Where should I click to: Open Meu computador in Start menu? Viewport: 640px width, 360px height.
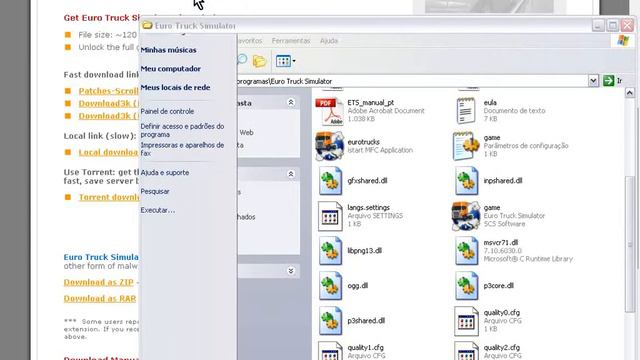(x=171, y=69)
